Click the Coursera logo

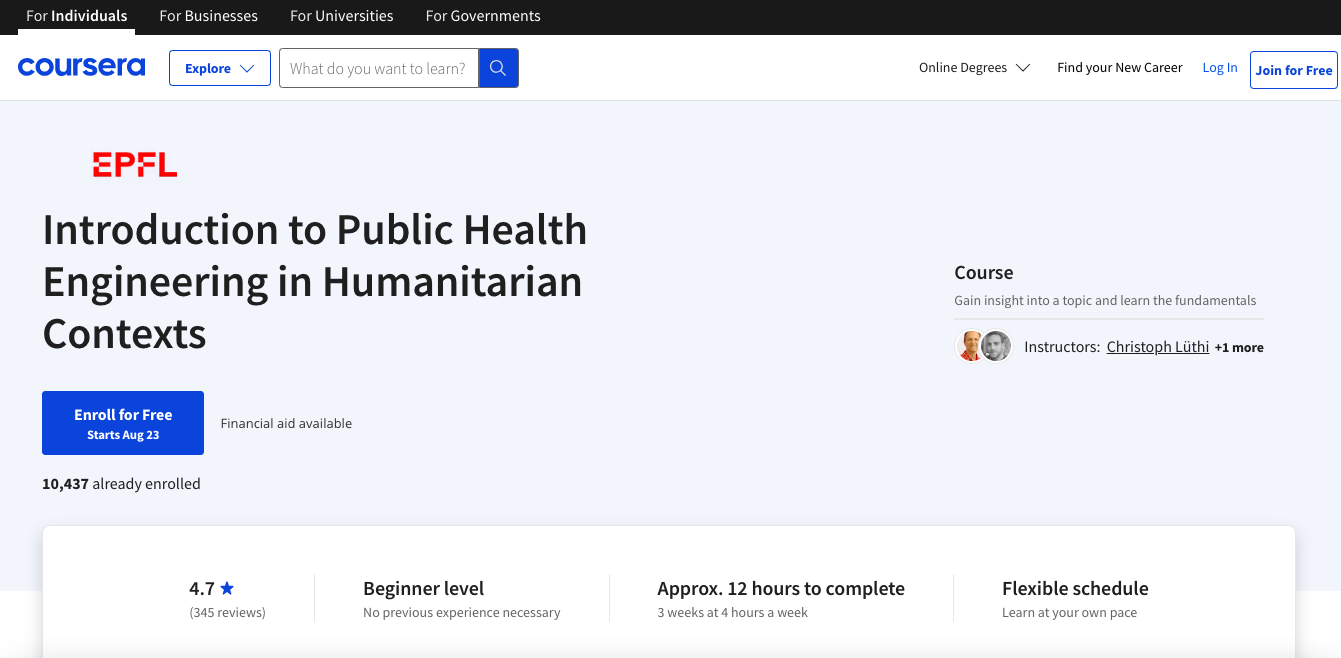click(81, 67)
